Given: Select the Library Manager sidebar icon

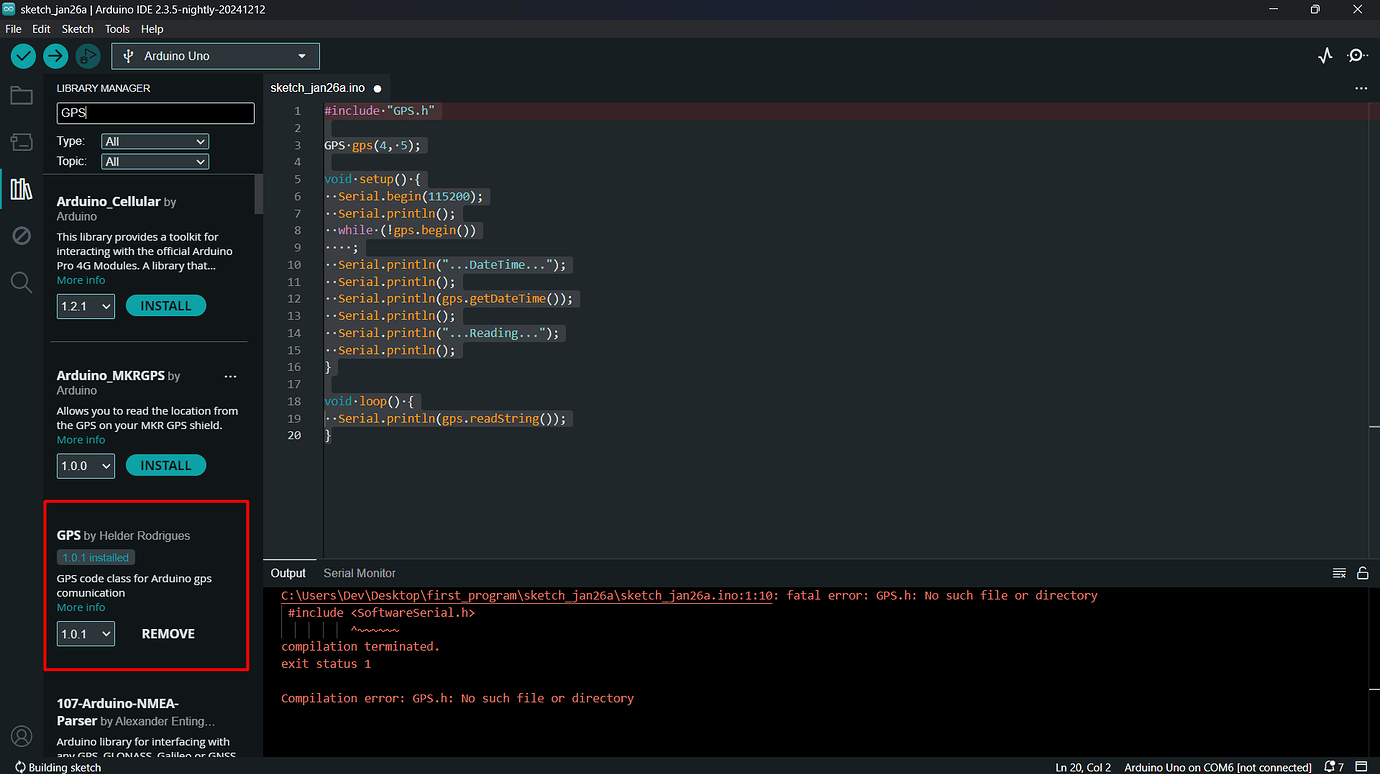Looking at the screenshot, I should (x=21, y=188).
